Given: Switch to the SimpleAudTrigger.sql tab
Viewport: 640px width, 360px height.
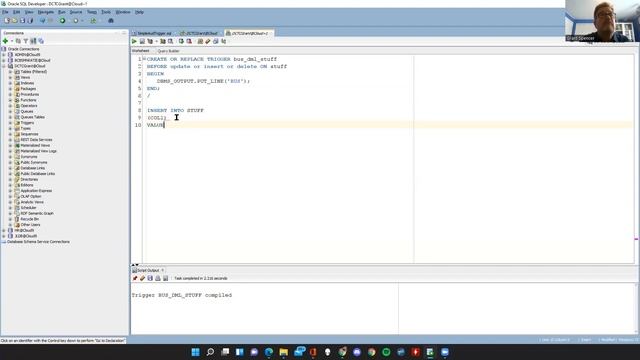Looking at the screenshot, I should [x=154, y=33].
